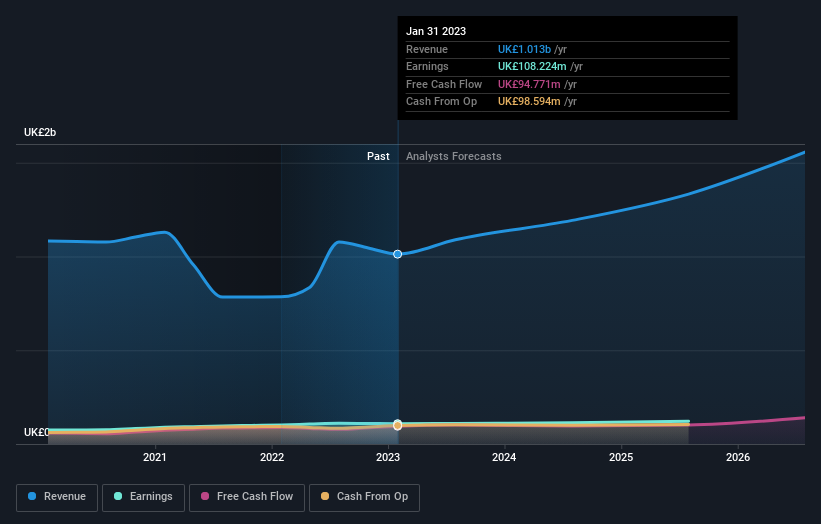The image size is (821, 524).
Task: Click the UK£0 y-axis label
Action: point(36,432)
